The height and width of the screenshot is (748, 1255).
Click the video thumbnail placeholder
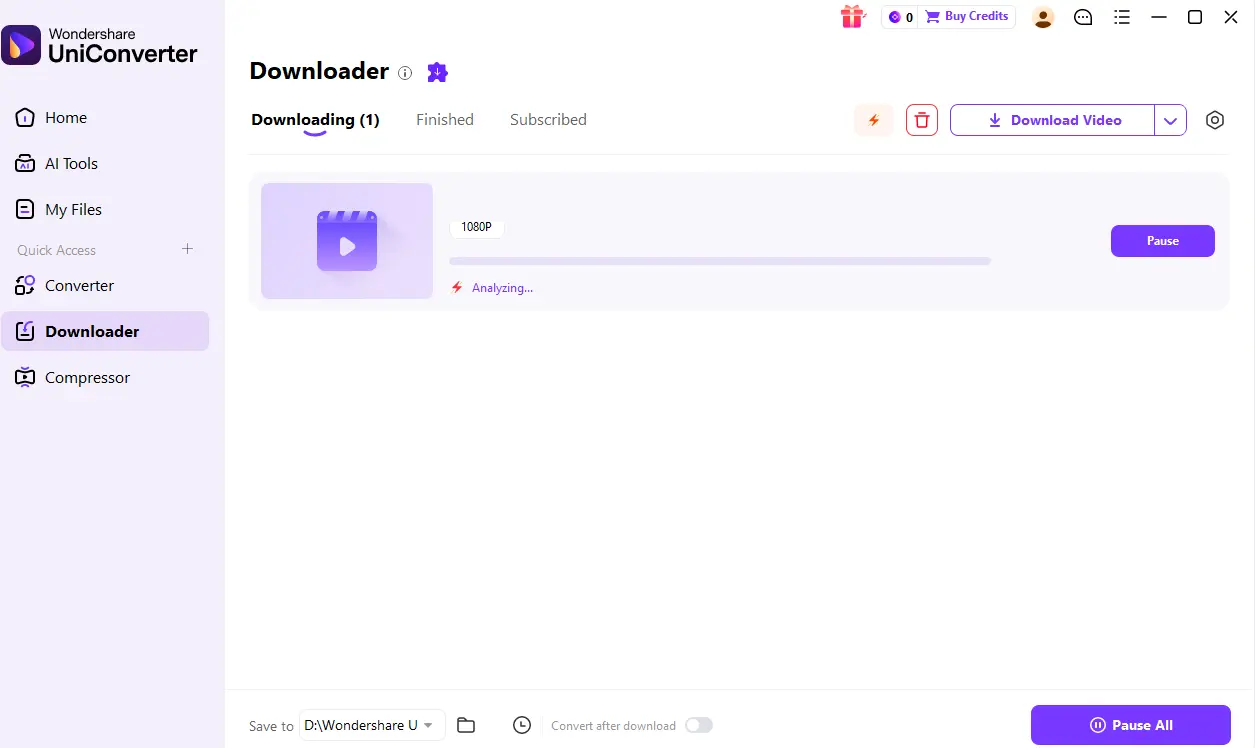pyautogui.click(x=347, y=241)
